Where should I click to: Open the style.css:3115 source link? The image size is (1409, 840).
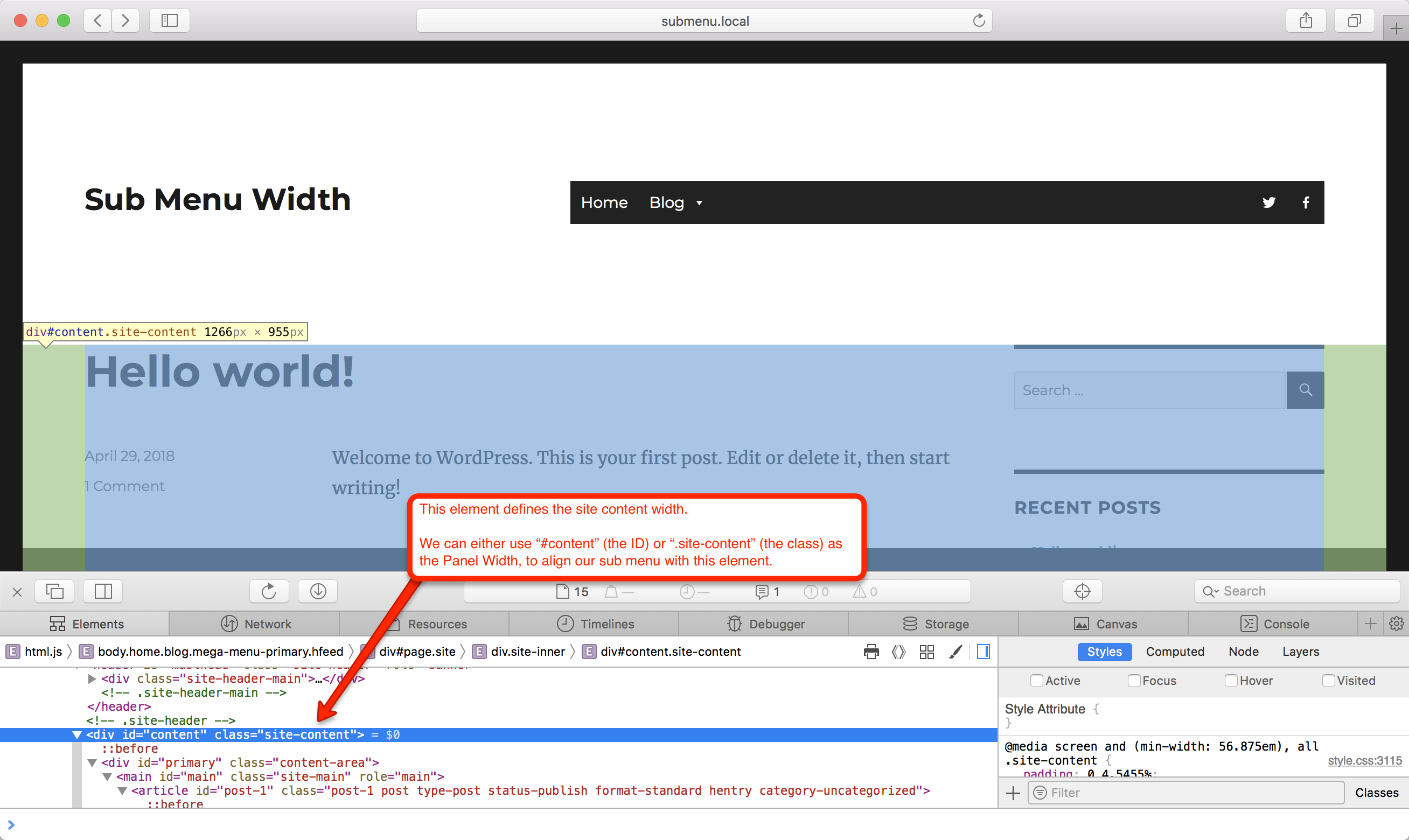pyautogui.click(x=1364, y=760)
